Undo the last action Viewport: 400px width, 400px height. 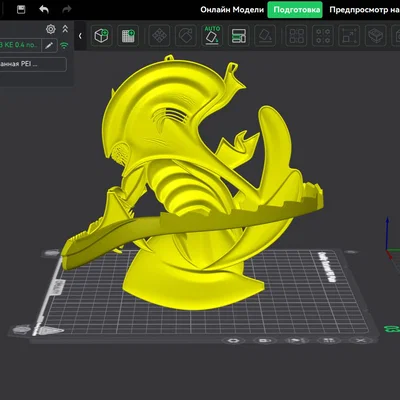(x=44, y=9)
